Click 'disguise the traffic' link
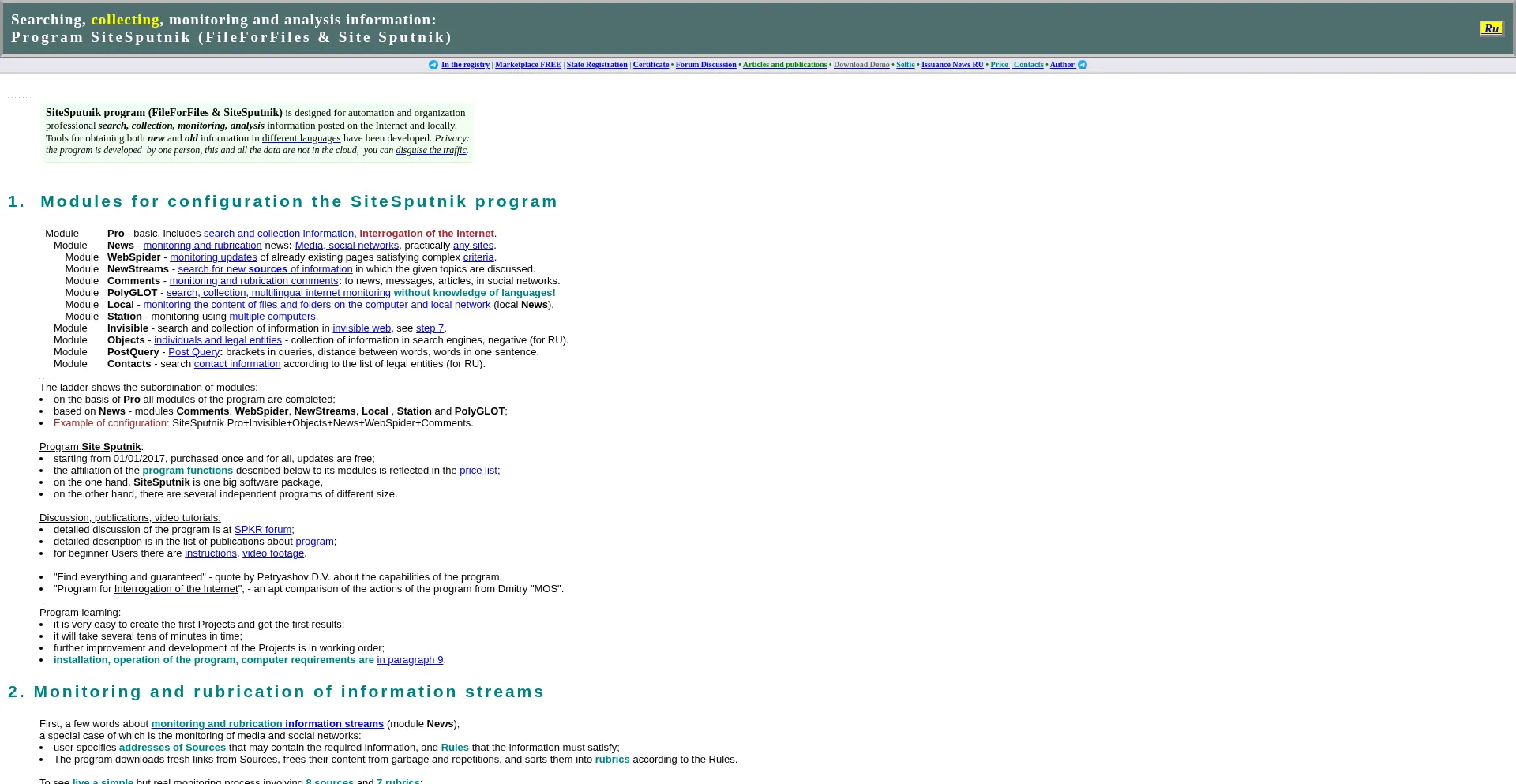 point(431,150)
